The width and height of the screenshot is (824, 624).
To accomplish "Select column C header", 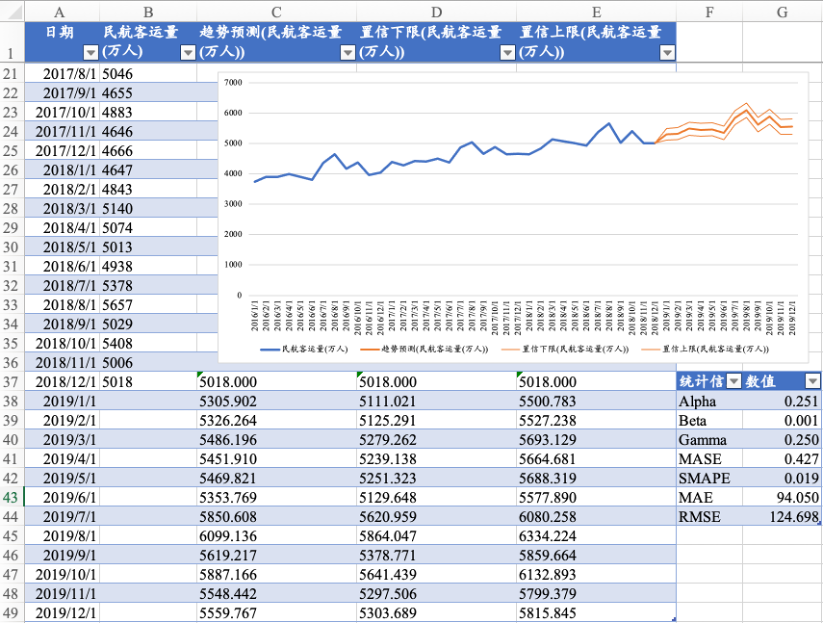I will 277,12.
